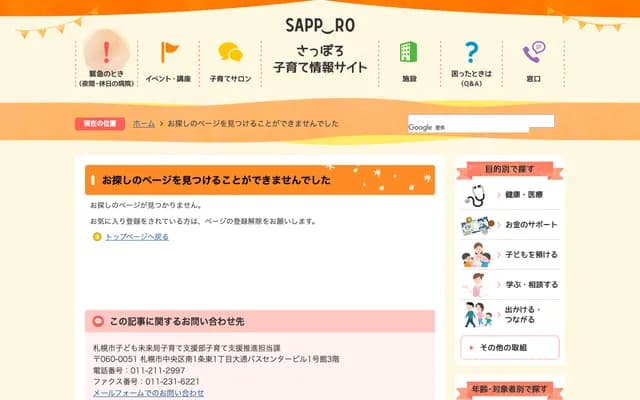Viewport: 640px width, 400px height.
Task: Select the 施設 building icon
Action: tap(409, 54)
